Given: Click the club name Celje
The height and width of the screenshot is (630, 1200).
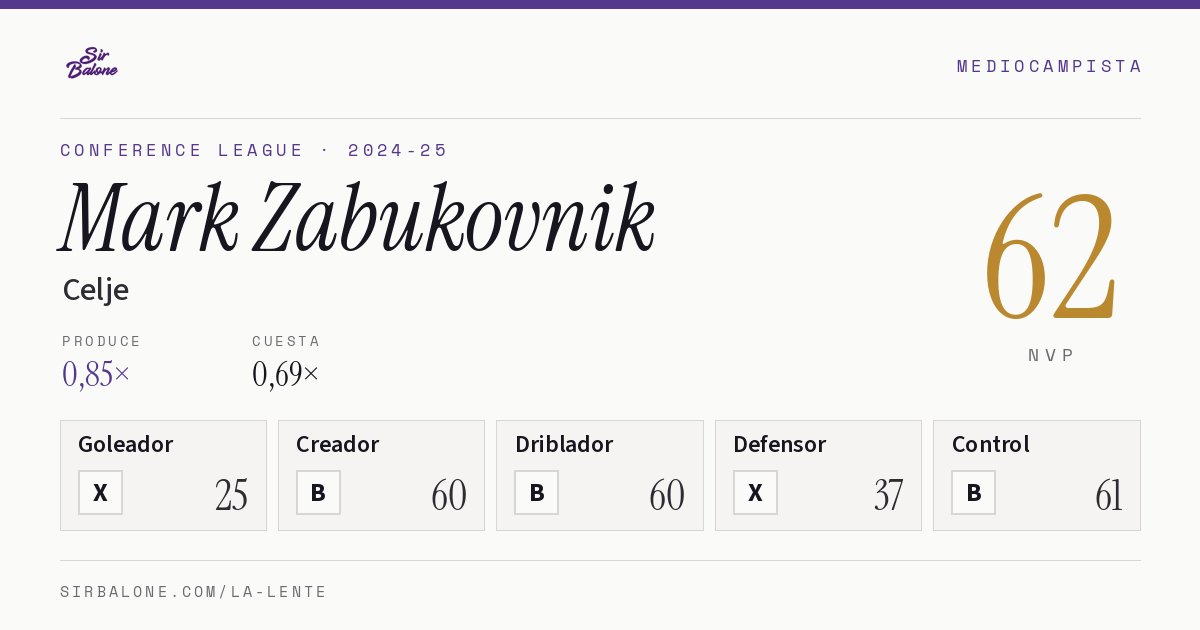Looking at the screenshot, I should pyautogui.click(x=96, y=290).
